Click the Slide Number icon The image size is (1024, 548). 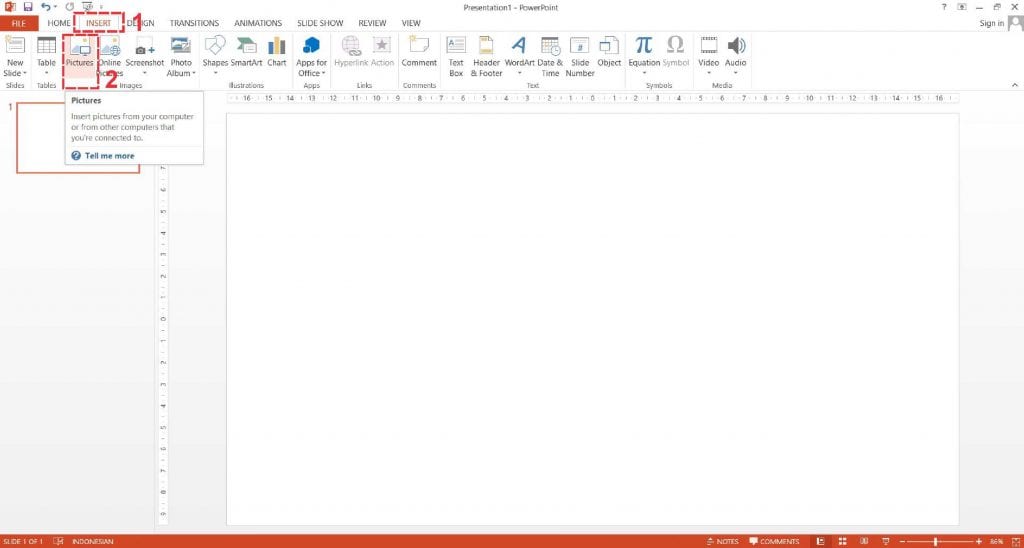point(580,55)
